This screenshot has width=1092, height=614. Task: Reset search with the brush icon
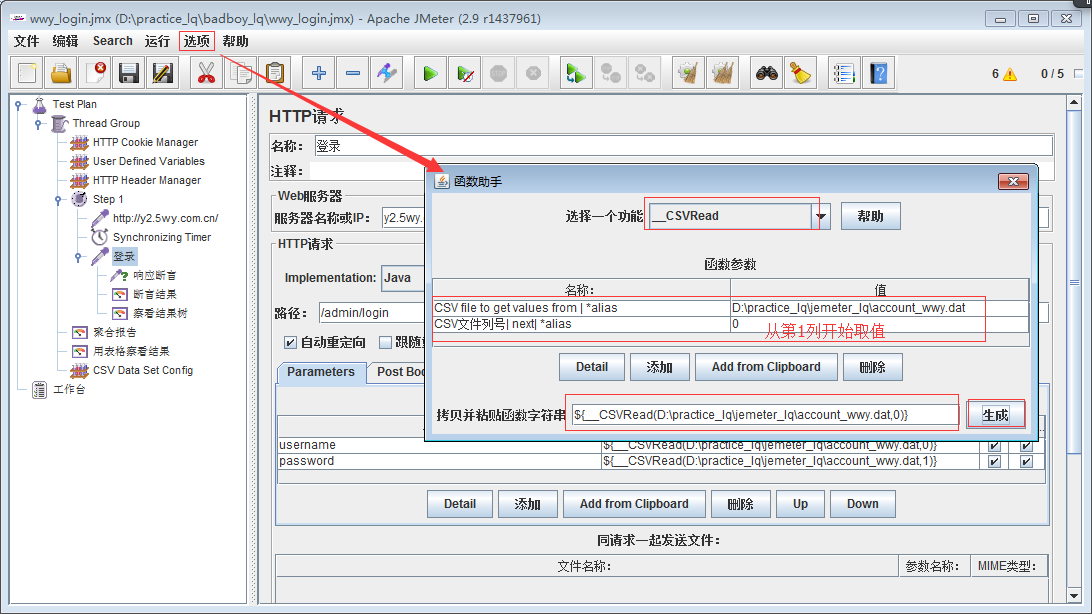point(800,73)
